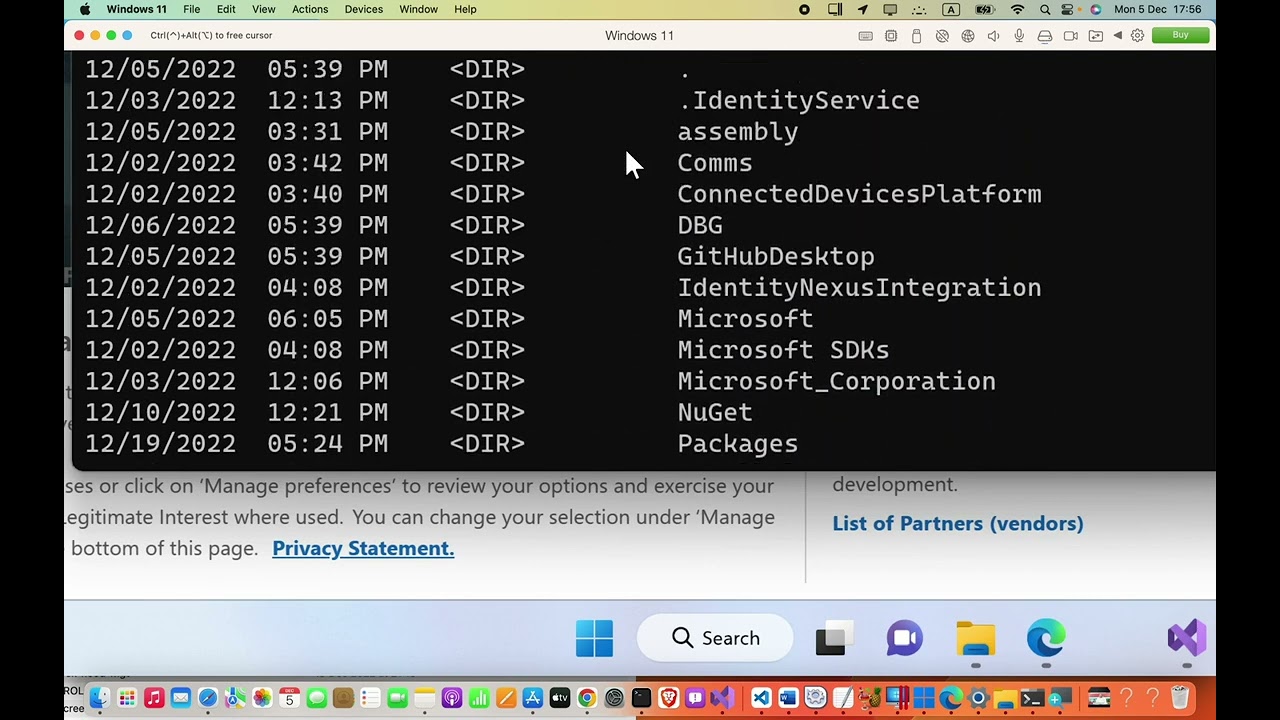
Task: Open the View menu
Action: pyautogui.click(x=263, y=9)
